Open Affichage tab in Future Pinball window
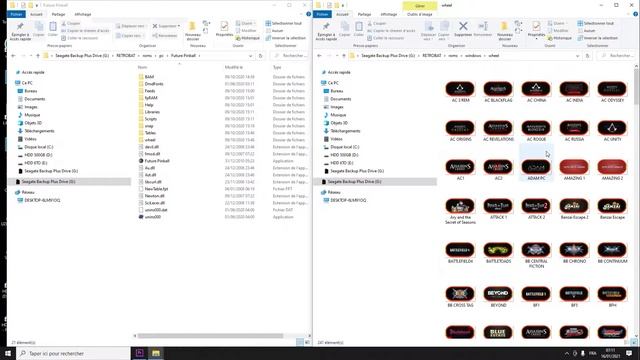640x360 pixels. pos(83,14)
